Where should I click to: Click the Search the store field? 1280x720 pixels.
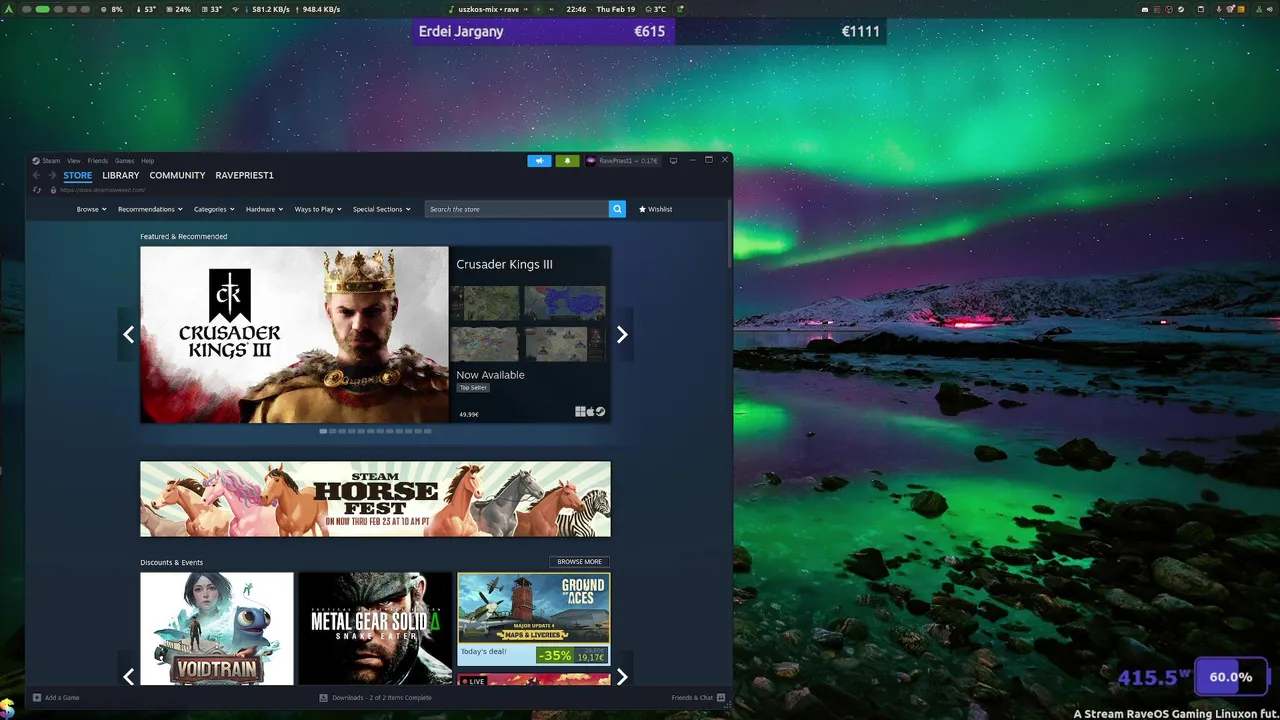click(x=517, y=209)
